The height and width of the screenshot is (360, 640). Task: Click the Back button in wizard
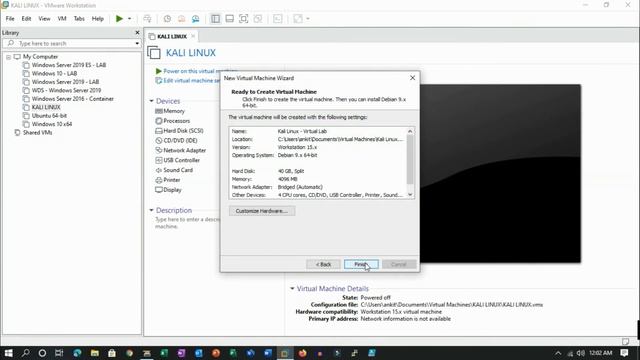point(323,264)
